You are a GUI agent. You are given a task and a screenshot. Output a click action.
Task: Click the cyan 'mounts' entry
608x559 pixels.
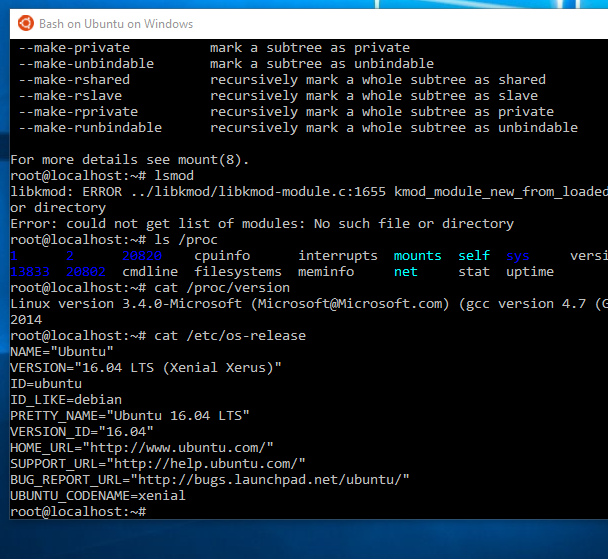point(418,256)
